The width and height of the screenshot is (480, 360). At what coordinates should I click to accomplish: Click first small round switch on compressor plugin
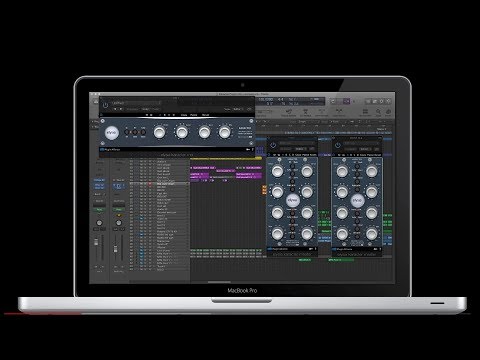[x=127, y=132]
